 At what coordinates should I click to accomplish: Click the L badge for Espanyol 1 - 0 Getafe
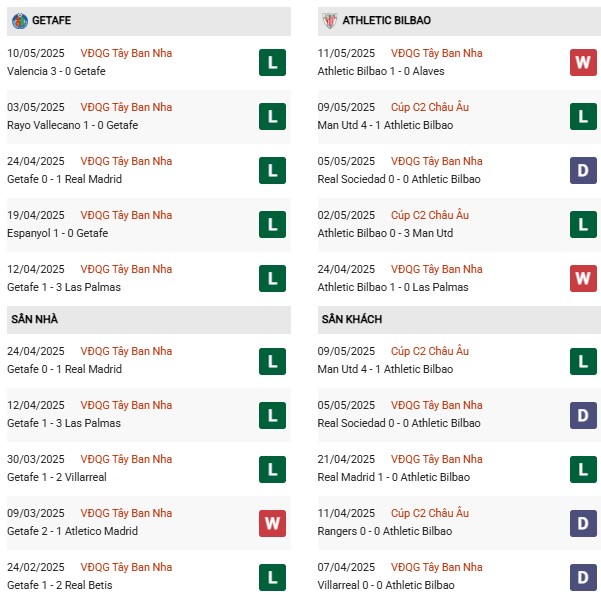[x=272, y=225]
